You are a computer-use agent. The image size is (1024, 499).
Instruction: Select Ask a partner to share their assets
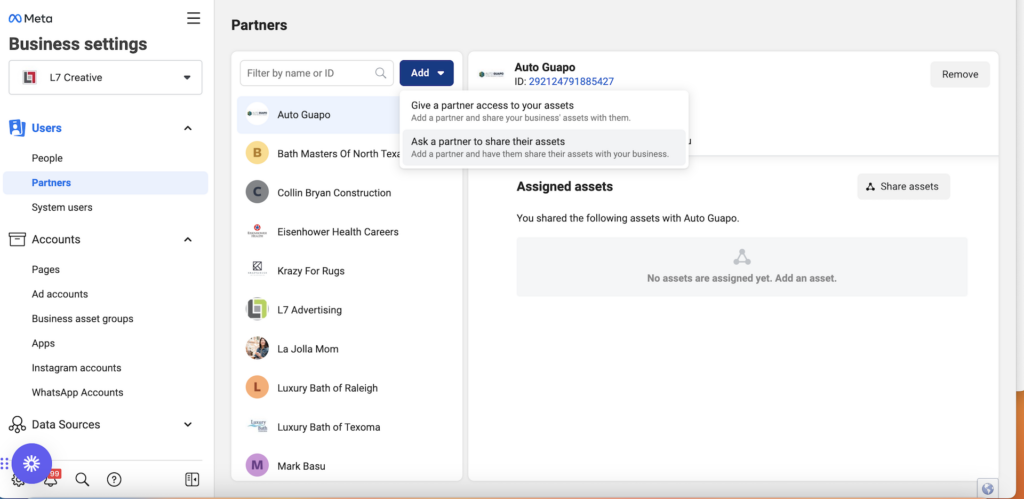(544, 147)
